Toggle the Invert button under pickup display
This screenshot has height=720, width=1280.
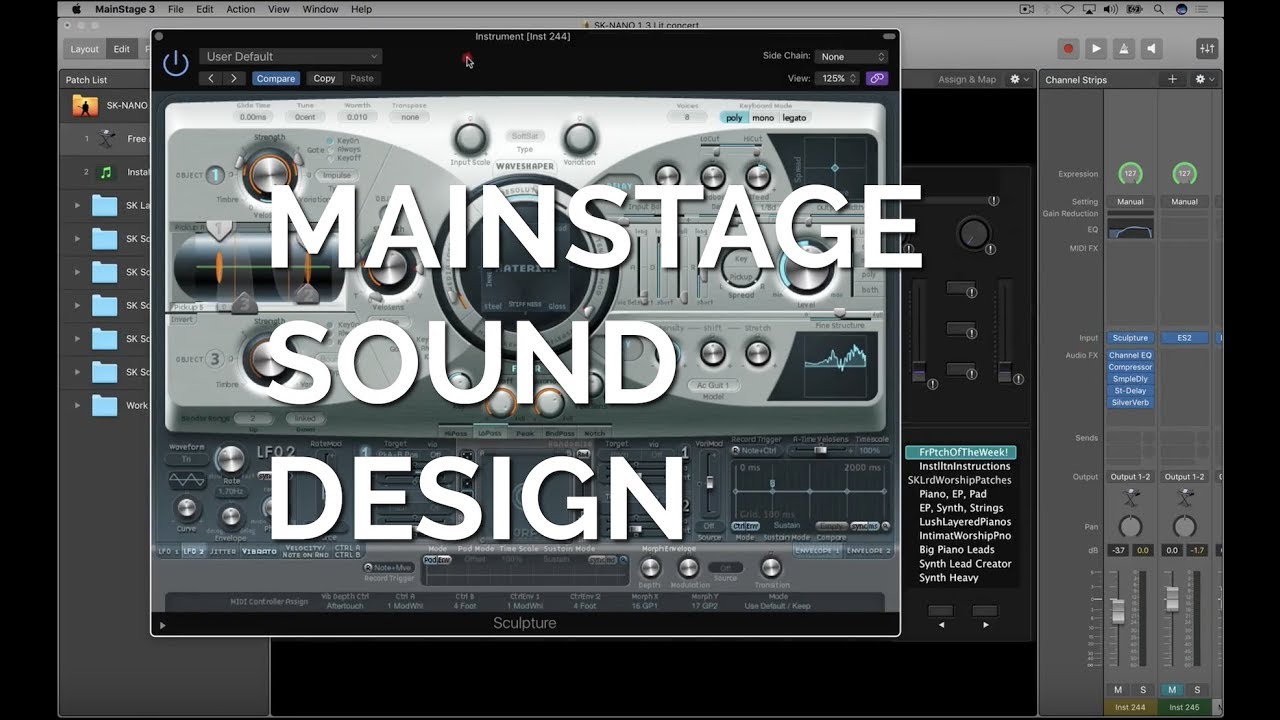pos(182,320)
